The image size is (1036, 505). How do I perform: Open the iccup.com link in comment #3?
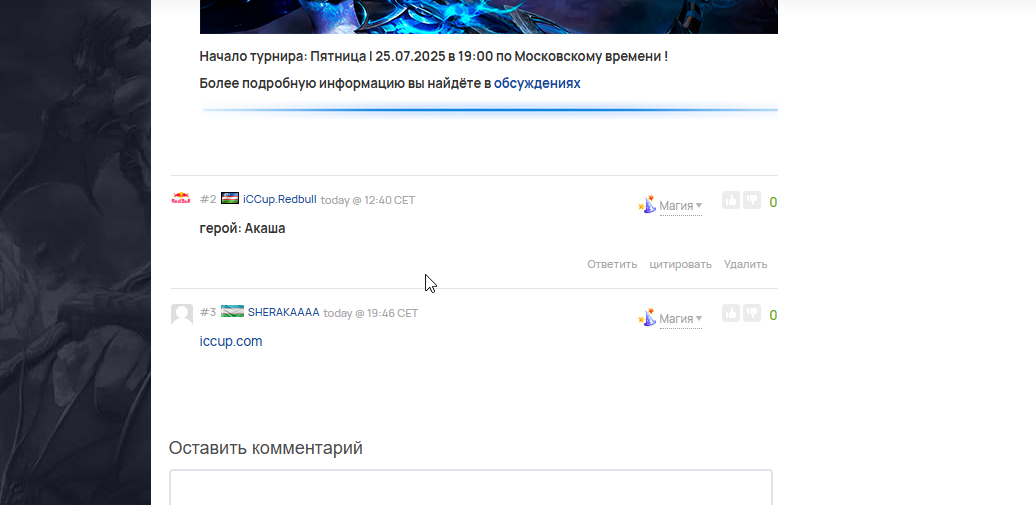pyautogui.click(x=231, y=342)
